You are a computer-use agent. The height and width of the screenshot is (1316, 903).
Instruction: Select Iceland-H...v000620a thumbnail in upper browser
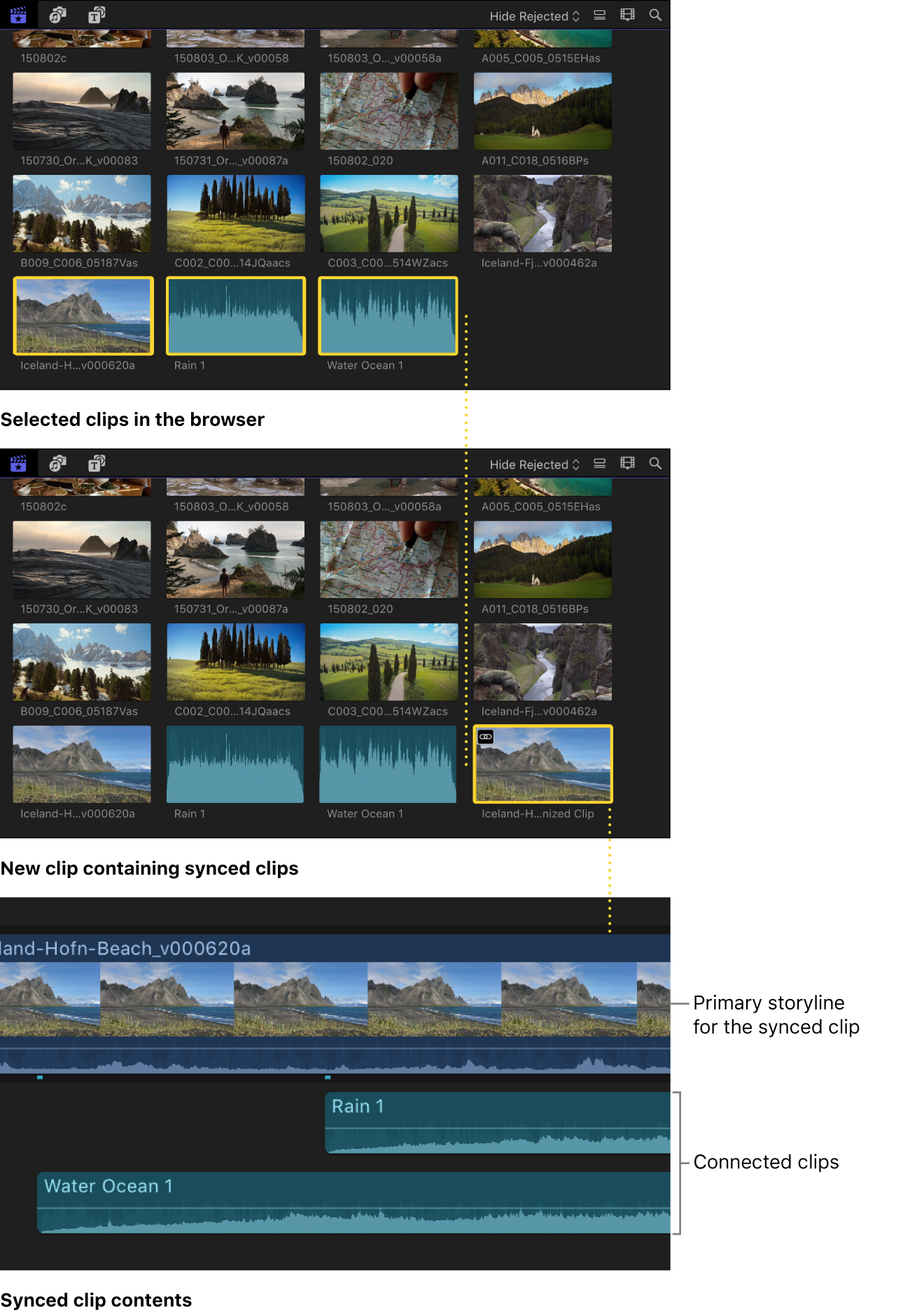(83, 316)
